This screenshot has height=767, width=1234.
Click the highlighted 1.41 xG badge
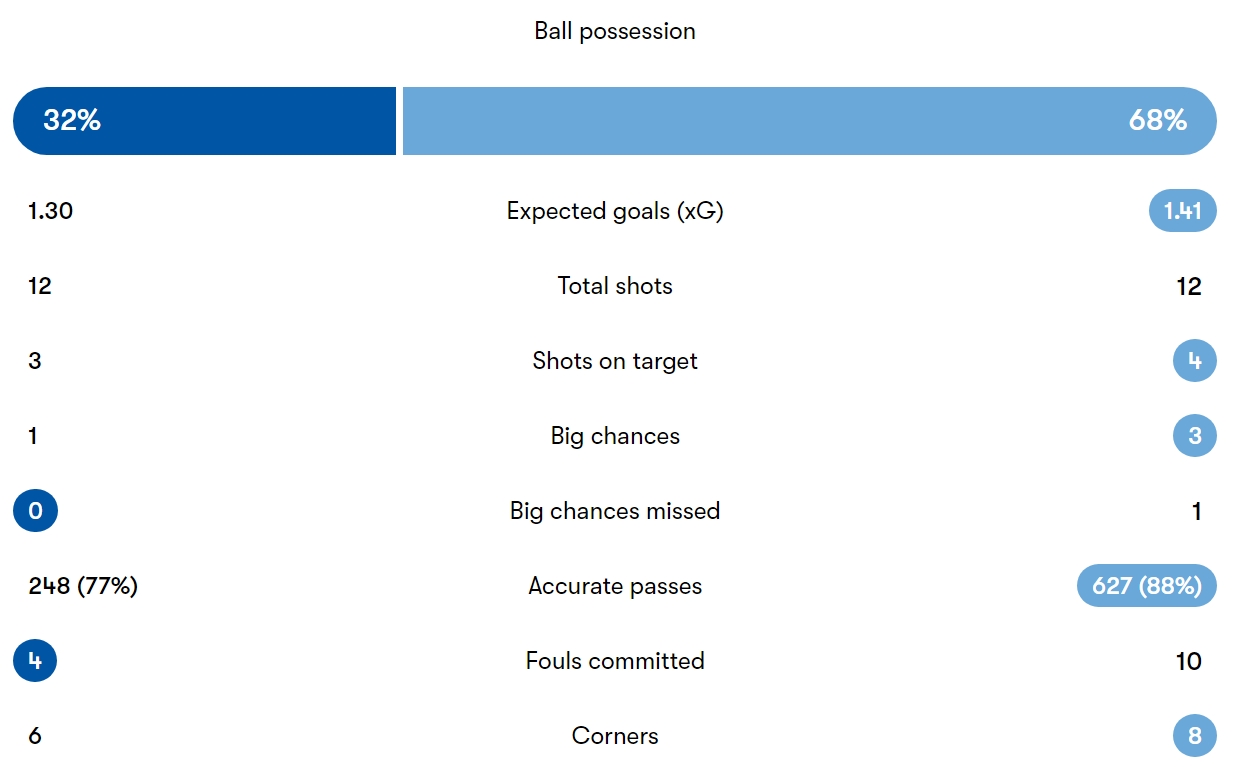pos(1183,211)
